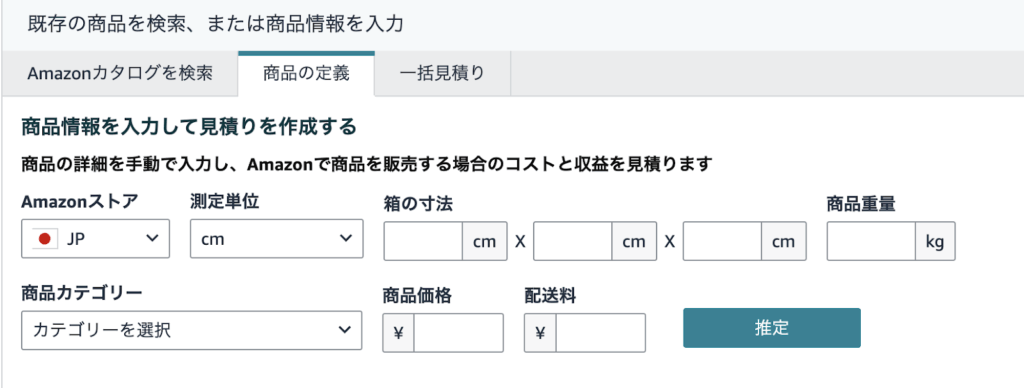1024x388 pixels.
Task: Open the Amazonストア JP dropdown
Action: tap(95, 239)
